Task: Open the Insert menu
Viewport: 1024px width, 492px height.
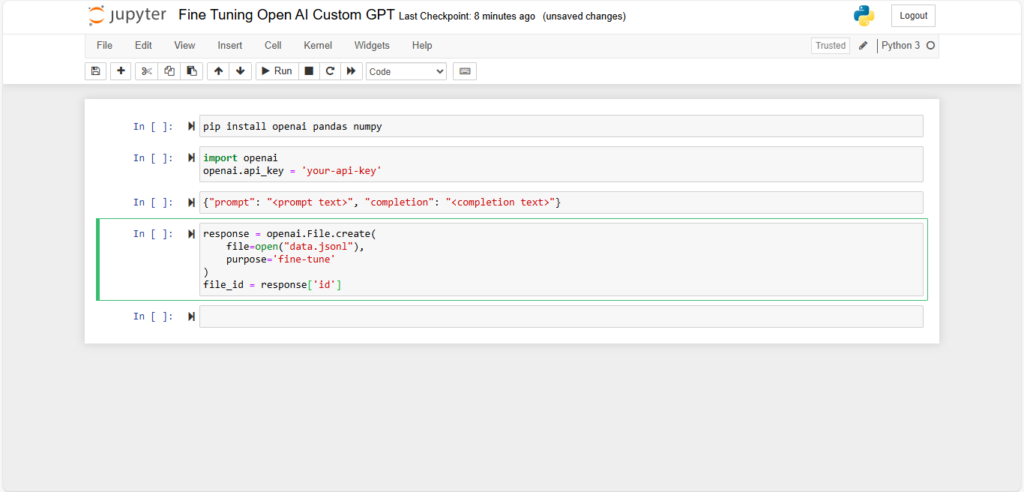Action: pos(230,46)
